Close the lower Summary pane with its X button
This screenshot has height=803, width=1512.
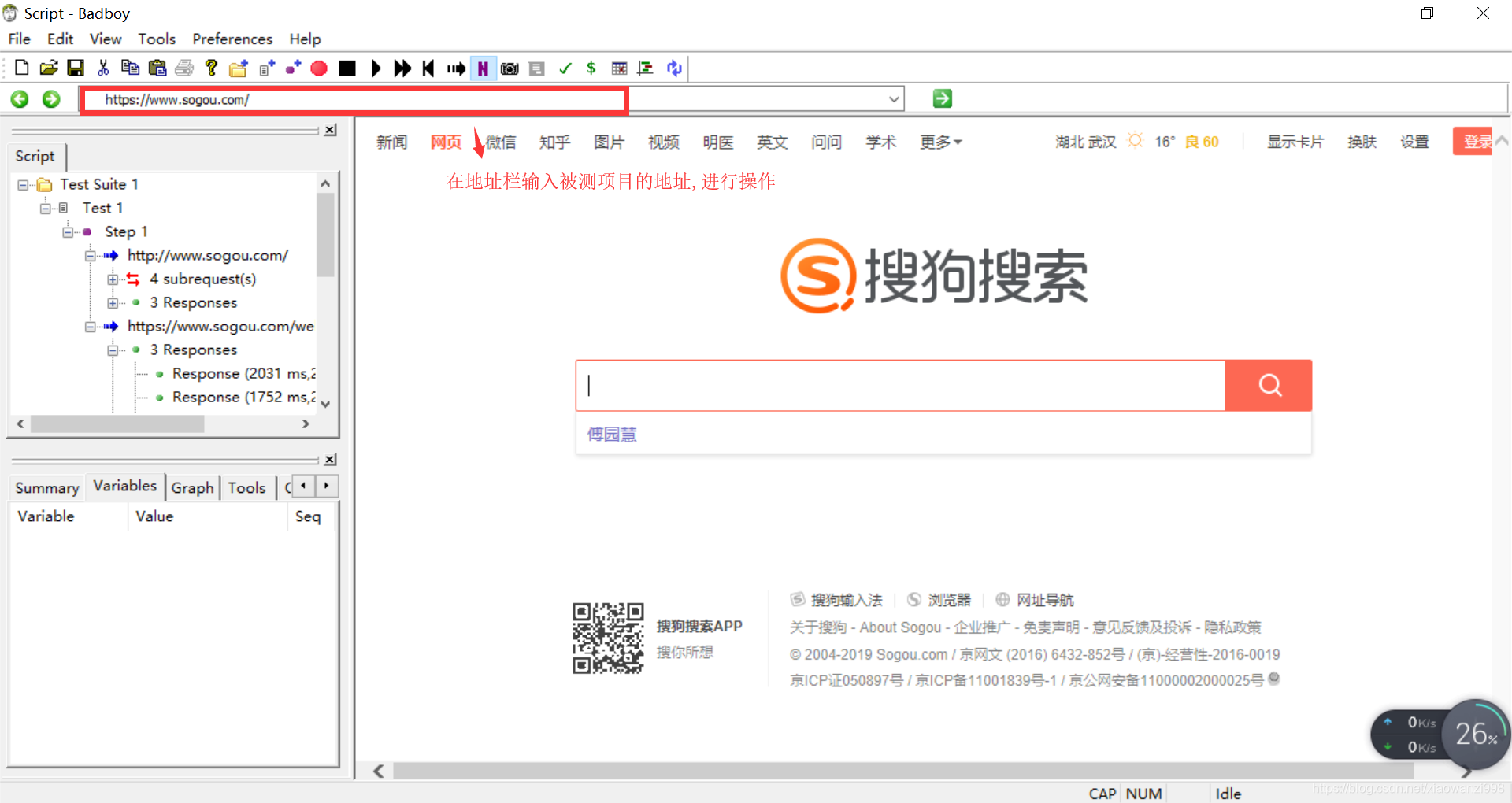coord(330,459)
